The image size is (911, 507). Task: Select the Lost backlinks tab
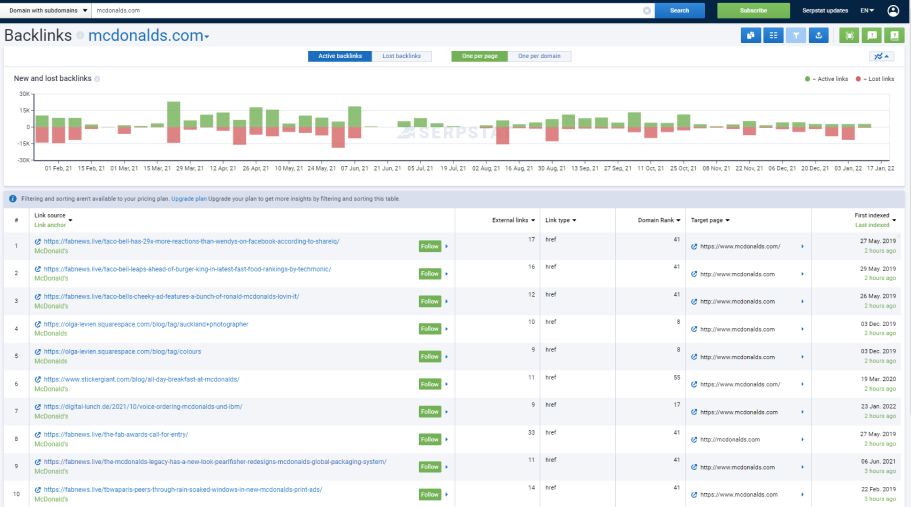coord(401,56)
